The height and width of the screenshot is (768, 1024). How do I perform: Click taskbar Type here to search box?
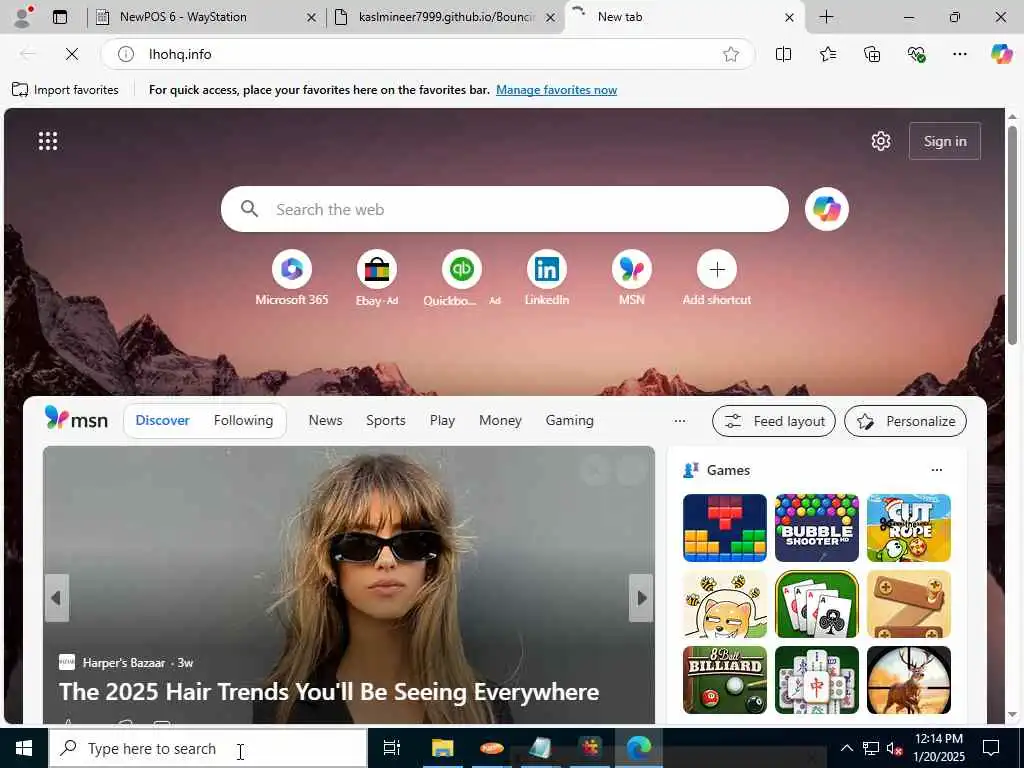[x=208, y=748]
